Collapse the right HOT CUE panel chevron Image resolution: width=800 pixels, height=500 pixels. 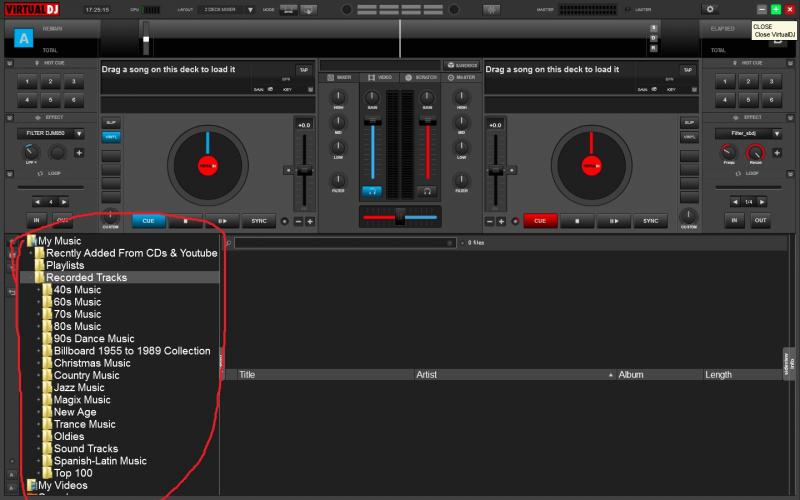[x=791, y=63]
